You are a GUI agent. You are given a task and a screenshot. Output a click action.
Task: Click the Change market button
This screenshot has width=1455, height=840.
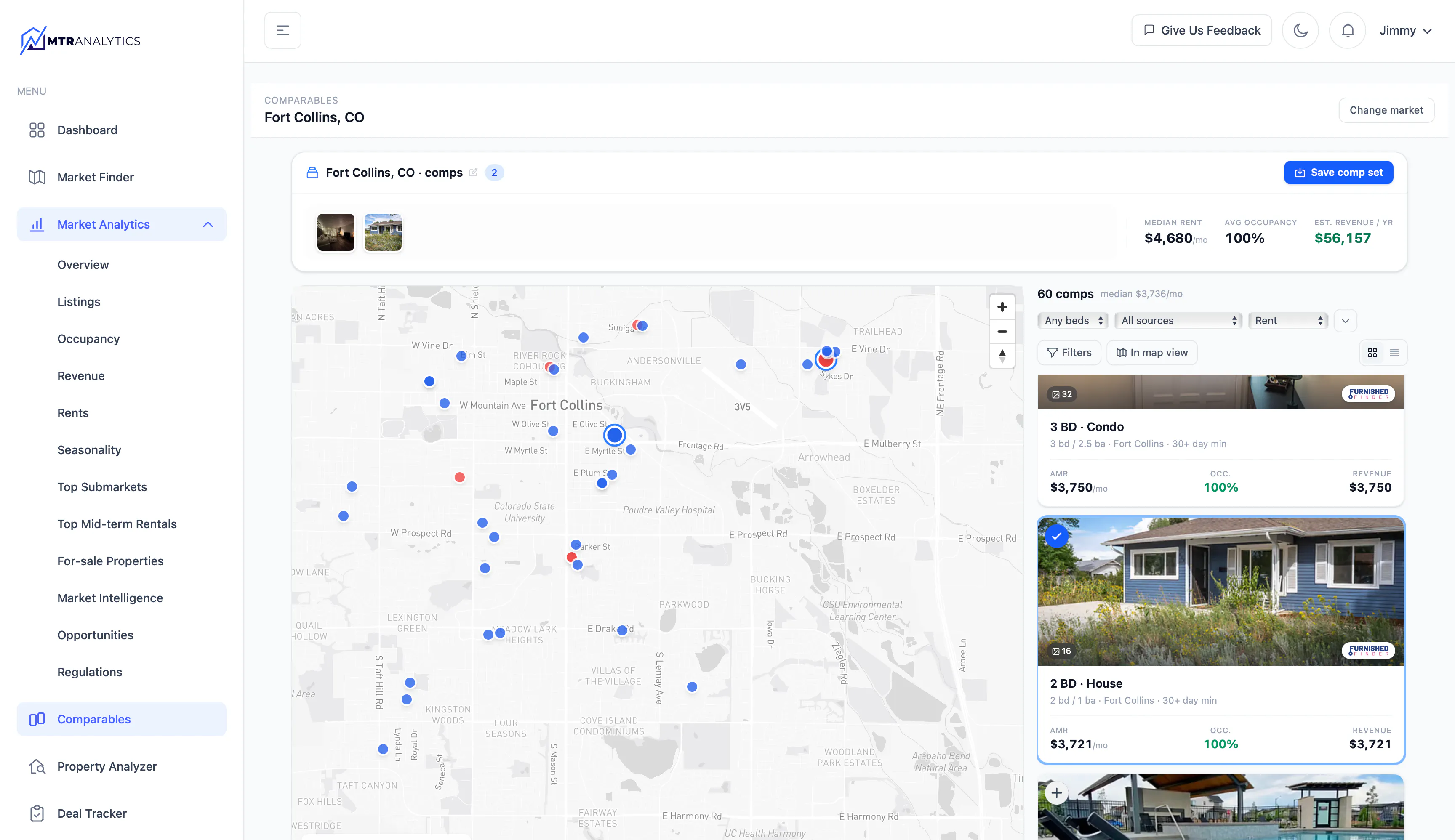coord(1386,110)
